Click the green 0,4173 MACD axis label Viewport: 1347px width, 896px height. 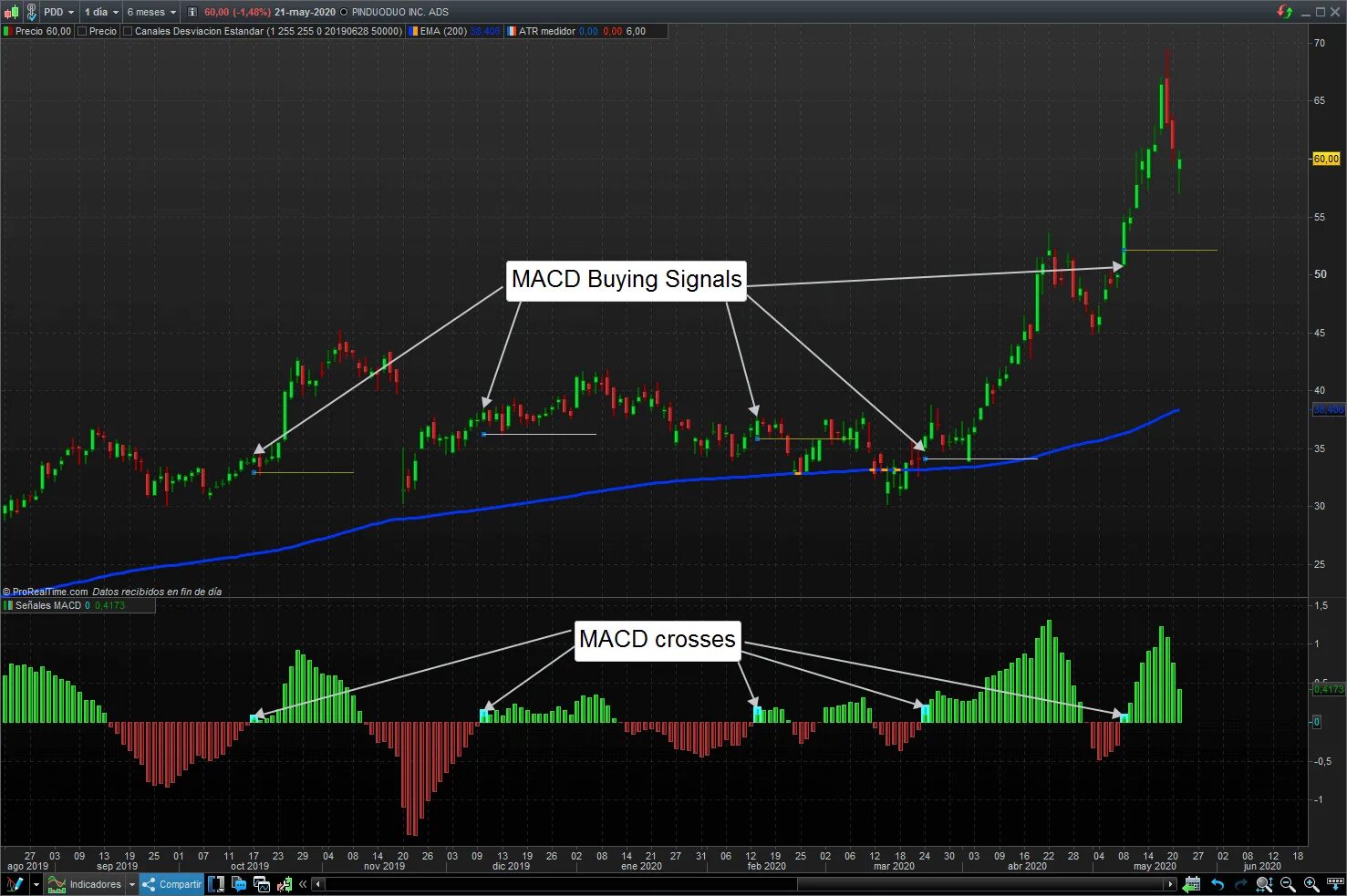pos(1329,689)
